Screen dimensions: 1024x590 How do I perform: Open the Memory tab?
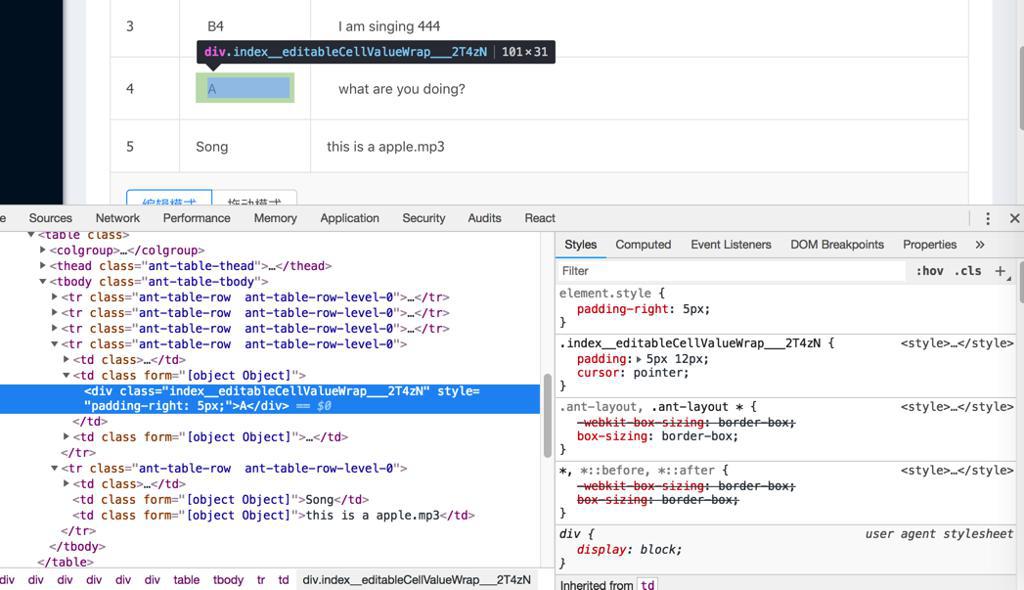(x=275, y=218)
